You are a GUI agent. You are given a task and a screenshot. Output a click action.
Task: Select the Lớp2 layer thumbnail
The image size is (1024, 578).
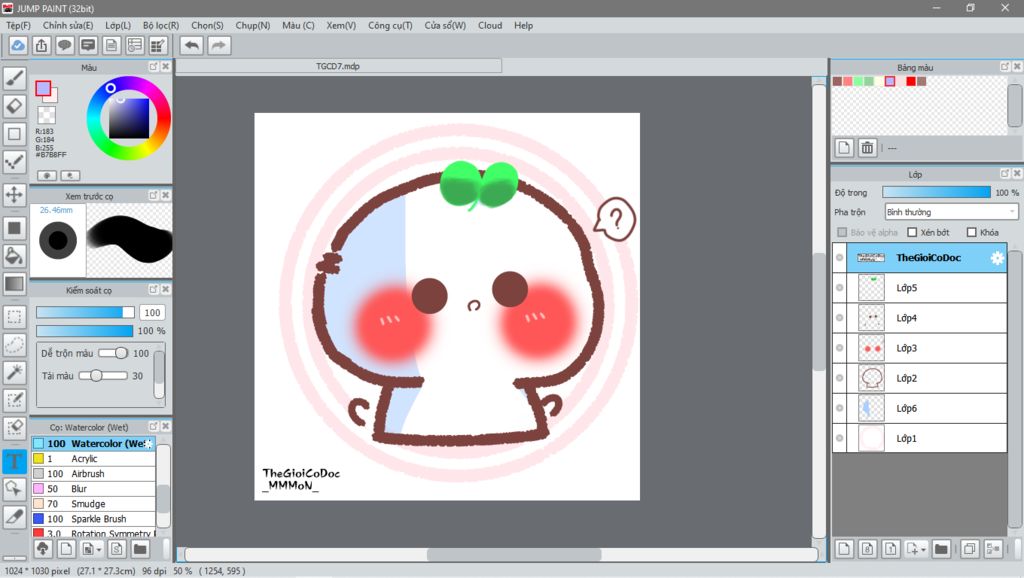click(x=871, y=378)
